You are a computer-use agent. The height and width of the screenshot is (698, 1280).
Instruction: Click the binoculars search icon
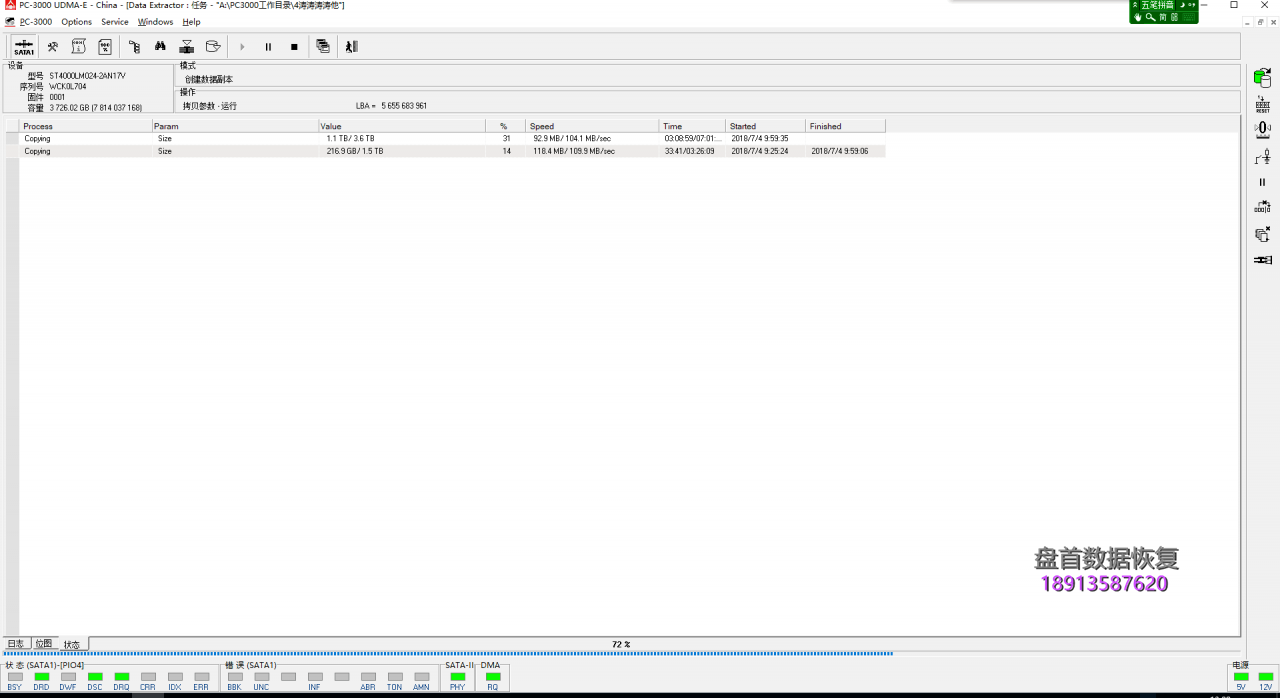click(x=160, y=47)
